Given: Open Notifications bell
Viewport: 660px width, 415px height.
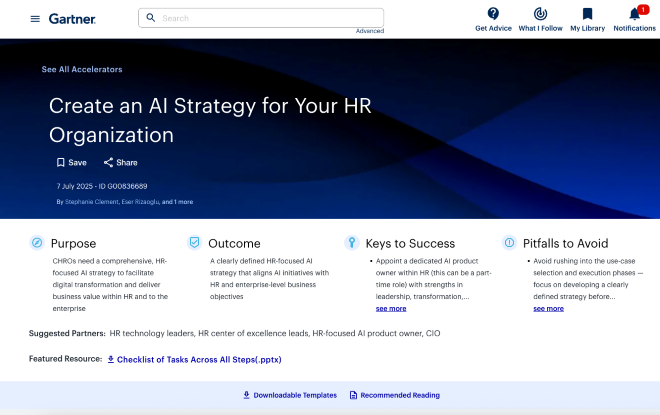Looking at the screenshot, I should pos(634,14).
